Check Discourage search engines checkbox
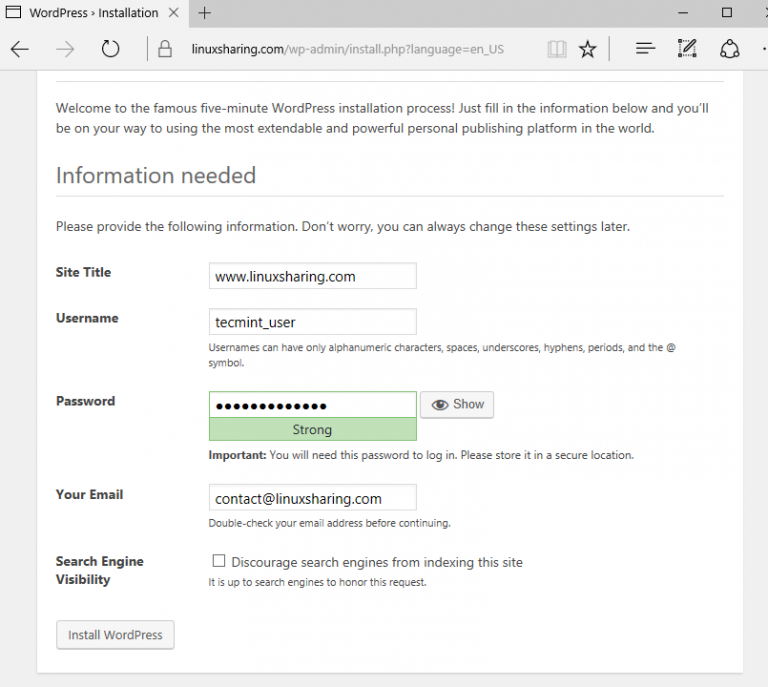The width and height of the screenshot is (768, 687). [x=218, y=561]
